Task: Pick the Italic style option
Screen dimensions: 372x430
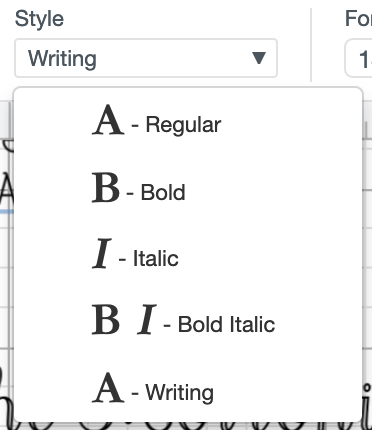Action: point(188,255)
